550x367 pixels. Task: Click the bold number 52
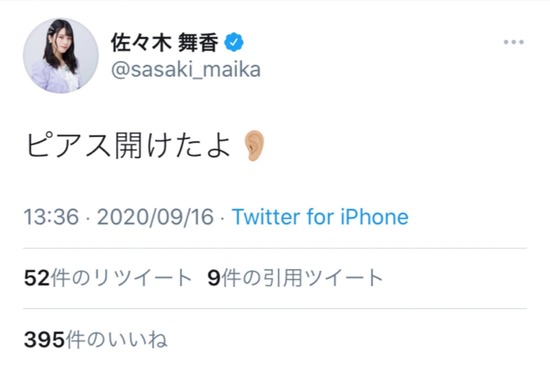[x=37, y=278]
